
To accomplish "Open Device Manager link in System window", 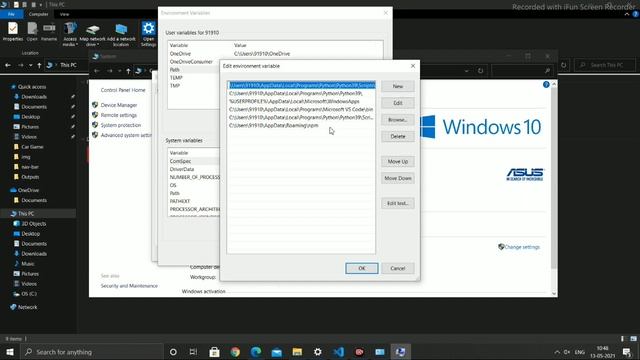I will point(119,105).
